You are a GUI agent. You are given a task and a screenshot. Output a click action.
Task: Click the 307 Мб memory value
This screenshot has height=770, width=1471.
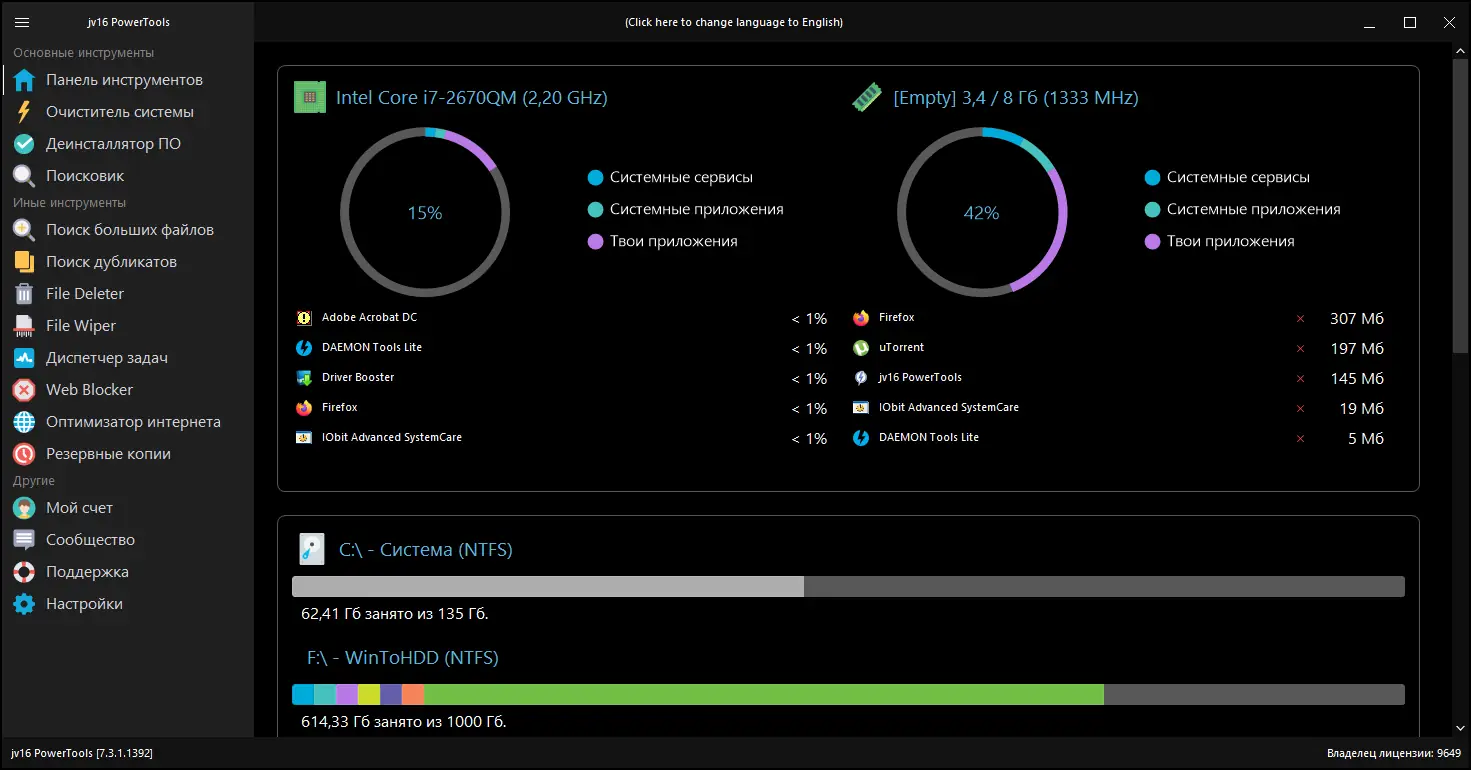(1357, 319)
